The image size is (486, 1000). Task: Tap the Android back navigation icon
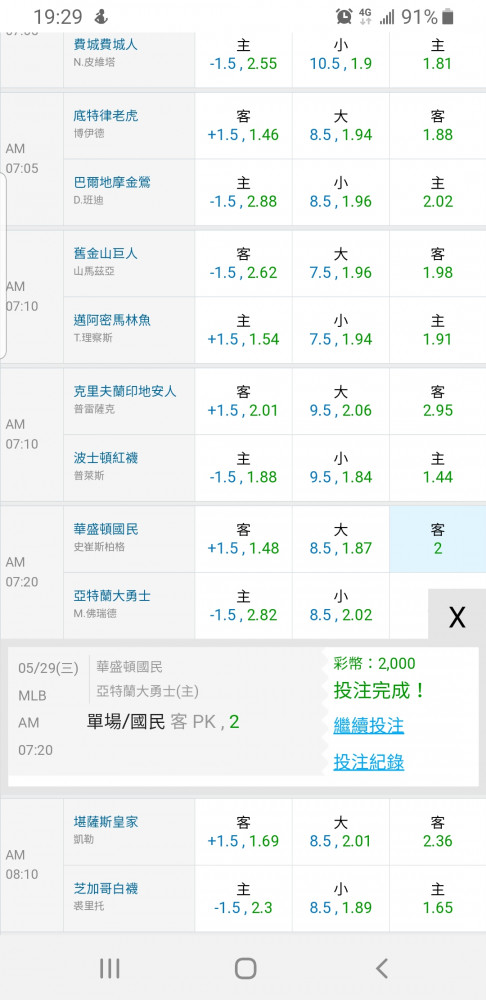381,969
